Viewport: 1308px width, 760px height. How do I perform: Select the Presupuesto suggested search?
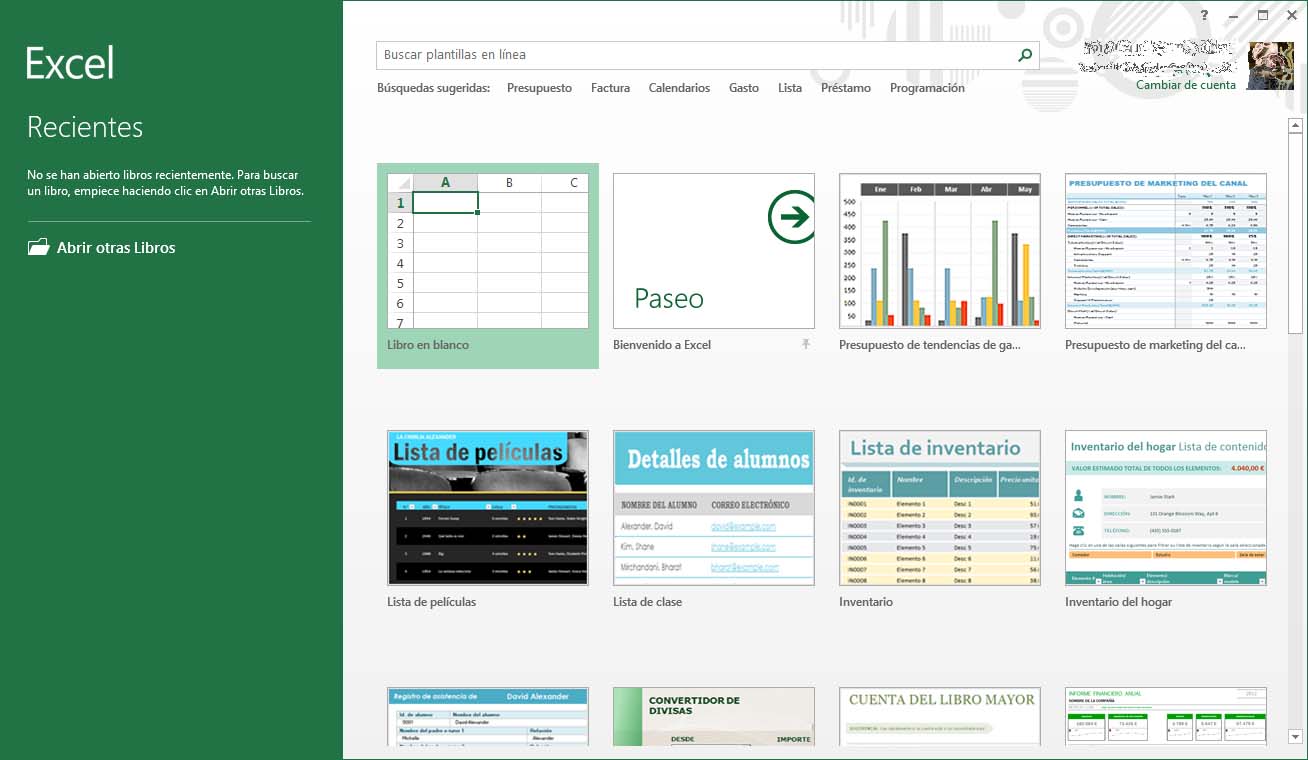539,88
